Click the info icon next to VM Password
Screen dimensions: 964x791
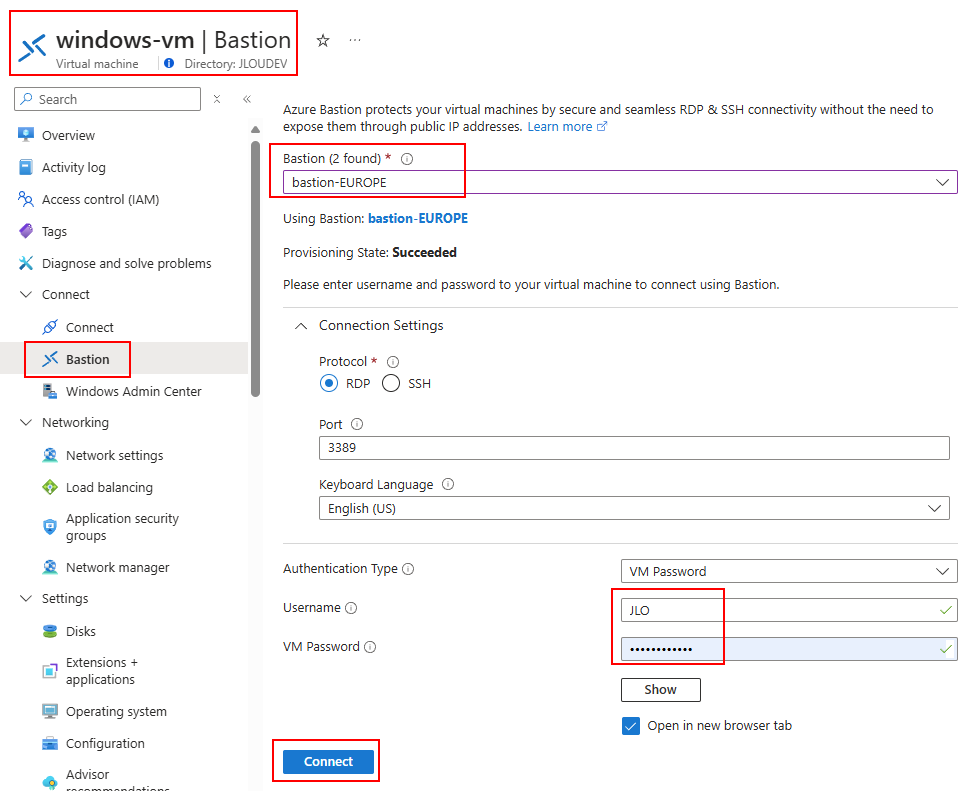[x=370, y=647]
